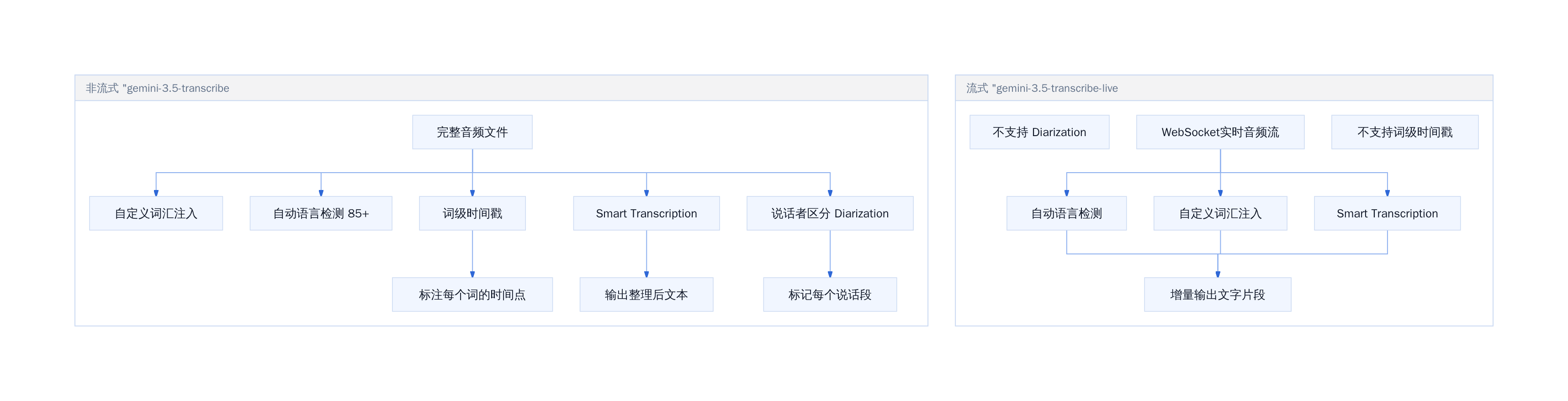Screen dimensions: 1568x401
Task: Click the 标记每个说话段 node
Action: tap(830, 295)
